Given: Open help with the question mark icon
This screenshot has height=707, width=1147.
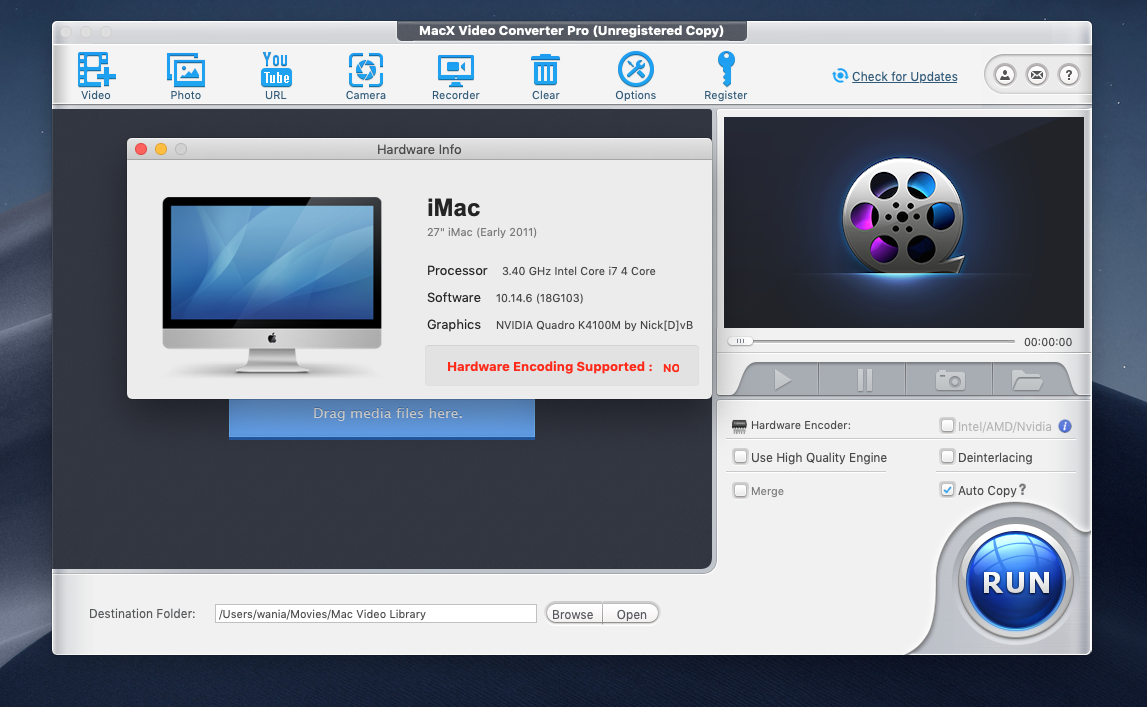Looking at the screenshot, I should pos(1069,75).
